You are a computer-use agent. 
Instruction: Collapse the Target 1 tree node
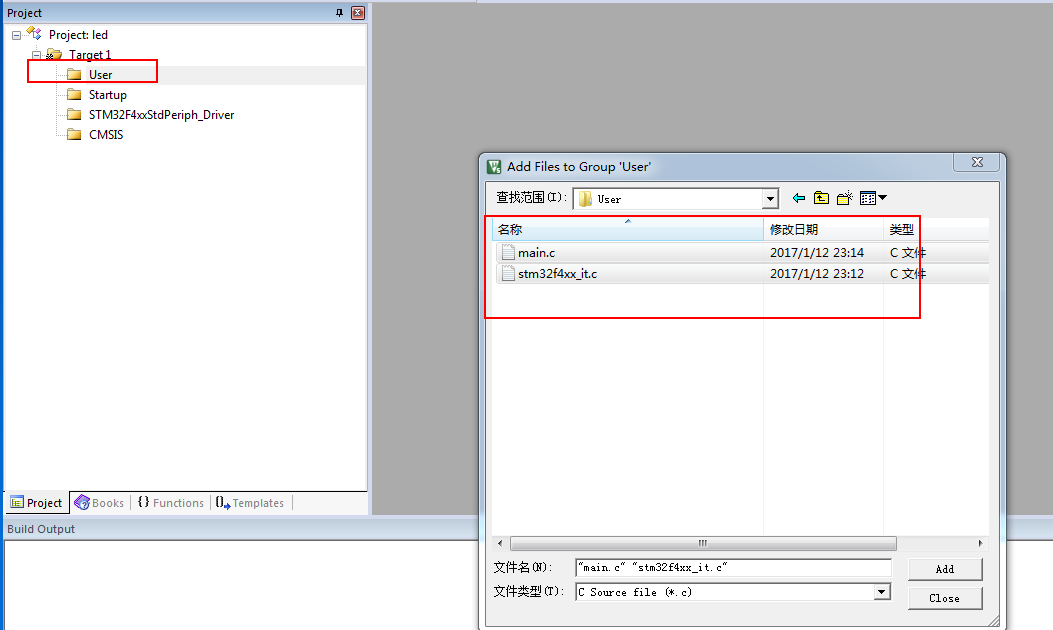pyautogui.click(x=37, y=55)
